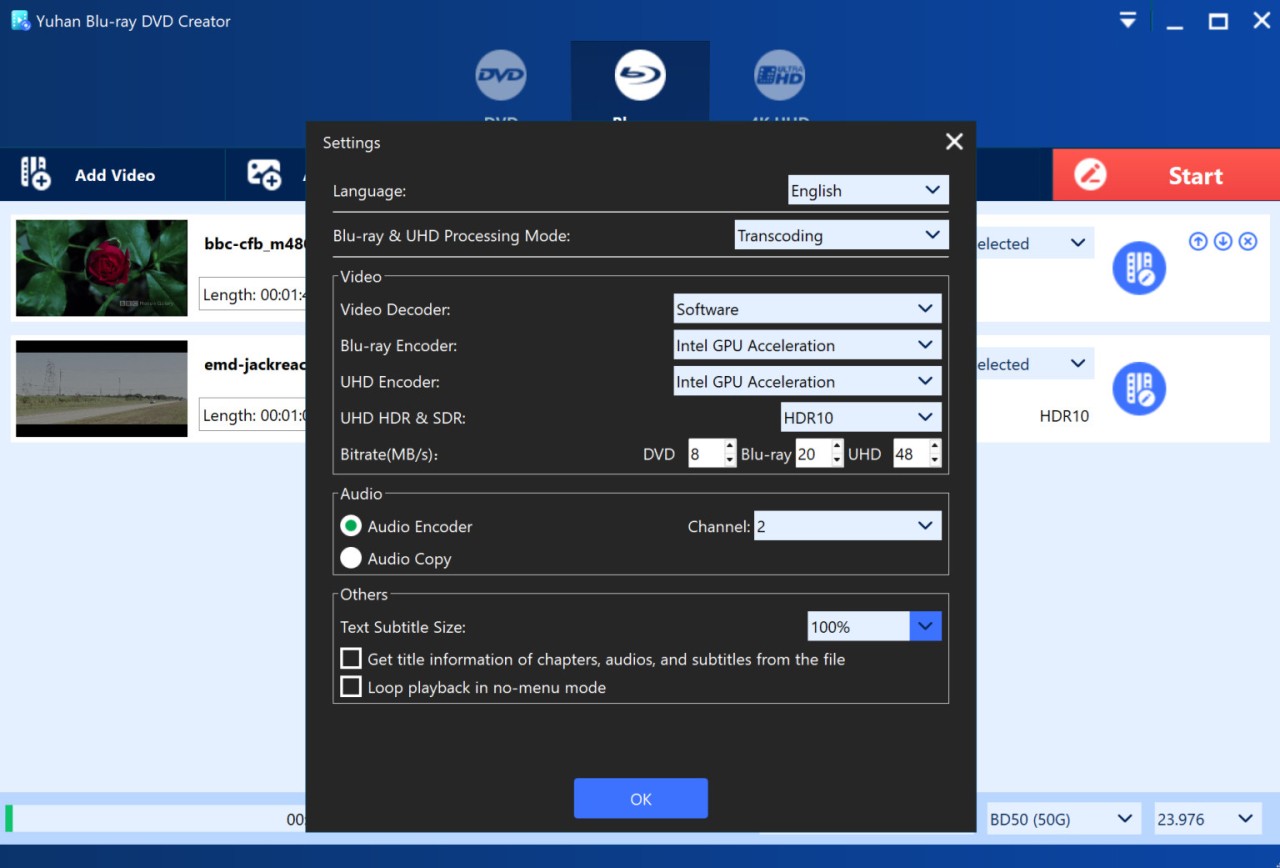Switch to the 4K UHD disc icon

pyautogui.click(x=779, y=75)
